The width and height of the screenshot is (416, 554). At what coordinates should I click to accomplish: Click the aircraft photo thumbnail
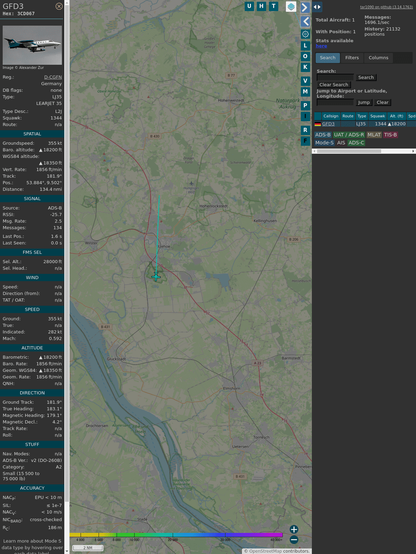32,45
